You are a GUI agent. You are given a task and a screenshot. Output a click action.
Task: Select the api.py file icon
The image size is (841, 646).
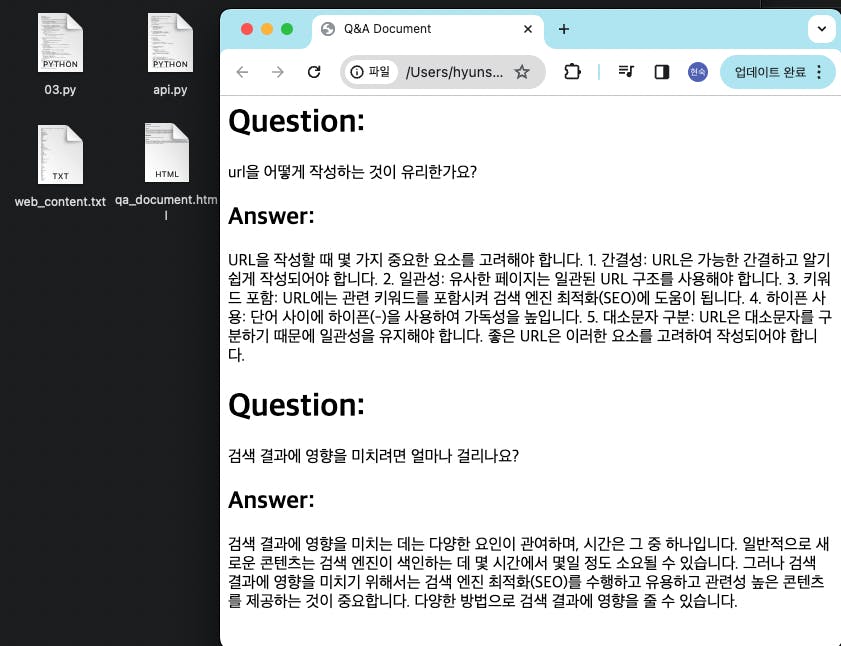(x=170, y=43)
